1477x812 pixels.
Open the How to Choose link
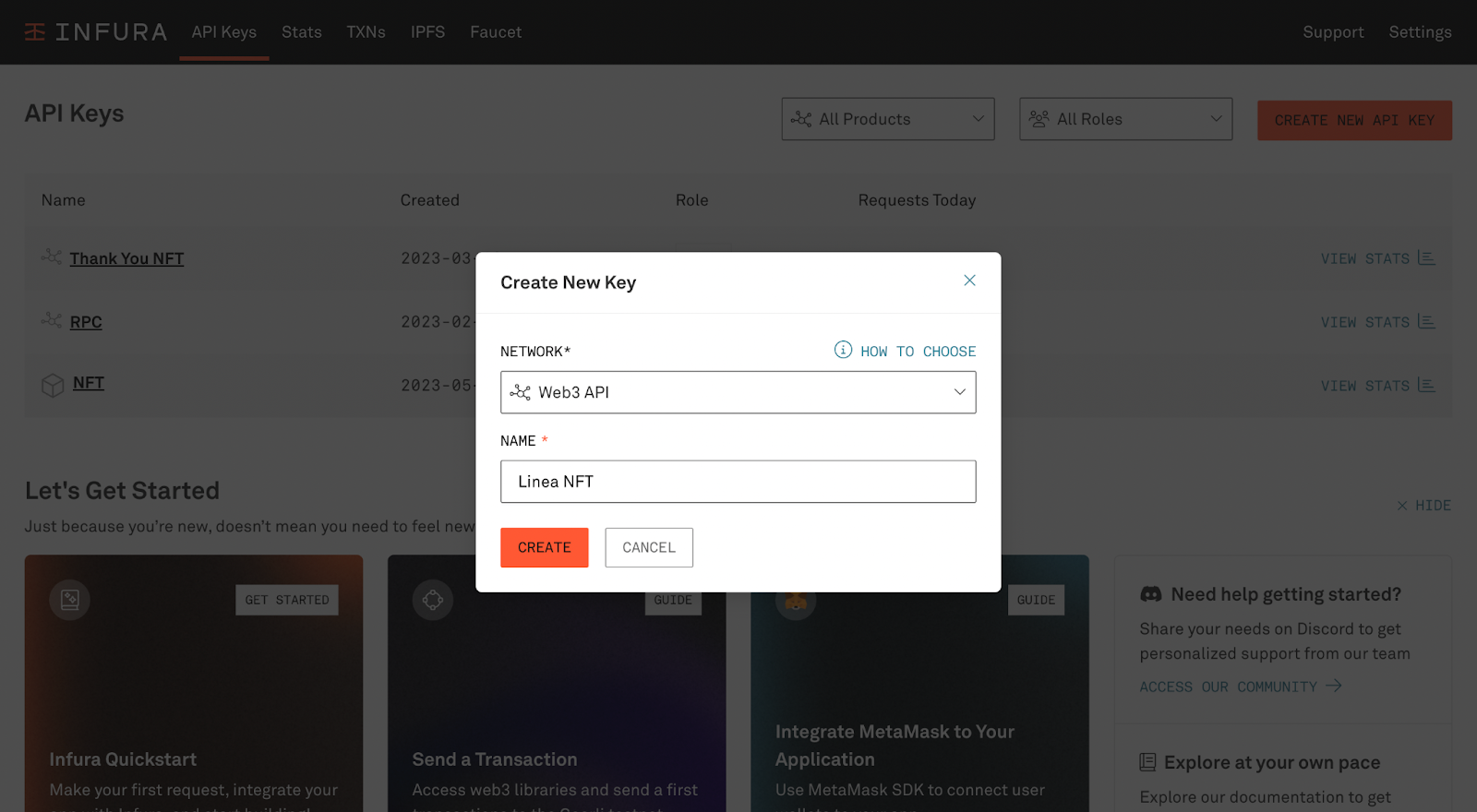[x=919, y=351]
